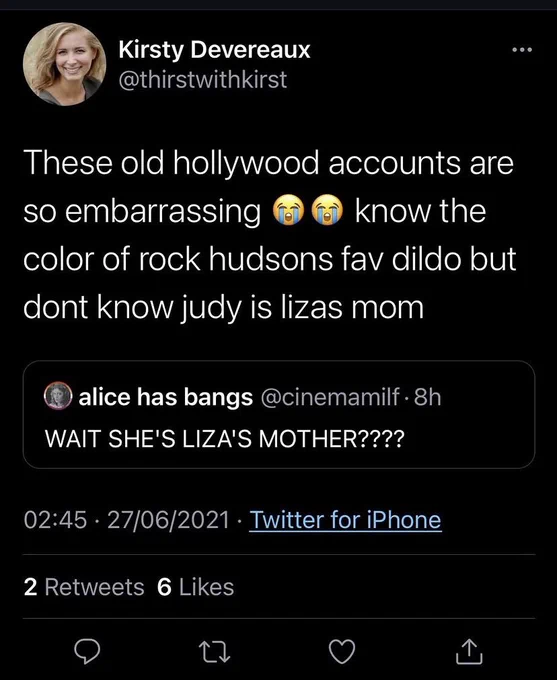557x680 pixels.
Task: Tap alice has bangs small avatar
Action: point(58,396)
